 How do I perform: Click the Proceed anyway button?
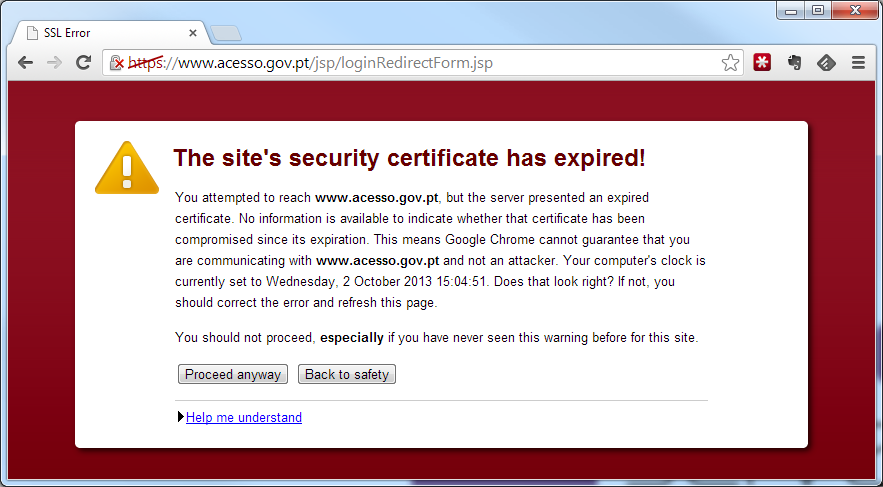point(233,374)
